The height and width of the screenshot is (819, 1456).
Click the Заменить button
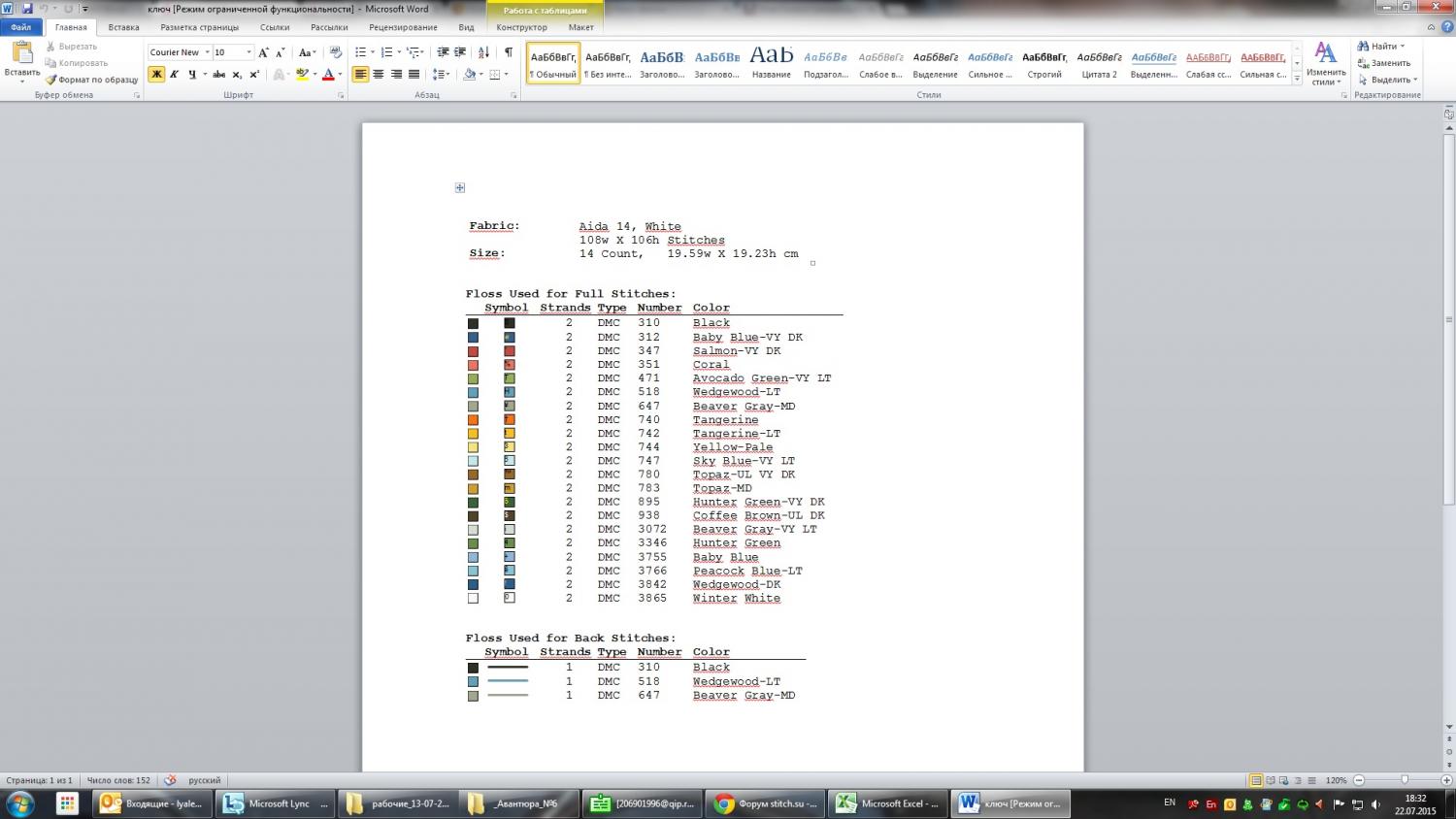point(1389,63)
